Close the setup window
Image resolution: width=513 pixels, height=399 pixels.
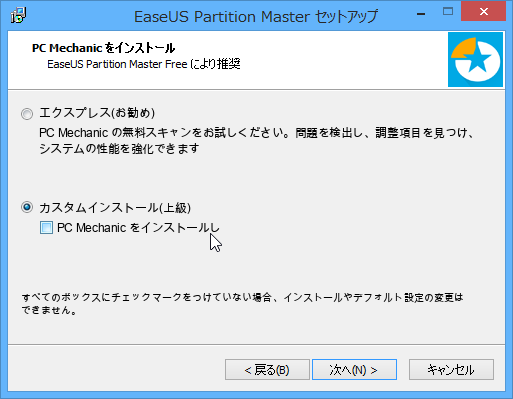click(x=484, y=11)
